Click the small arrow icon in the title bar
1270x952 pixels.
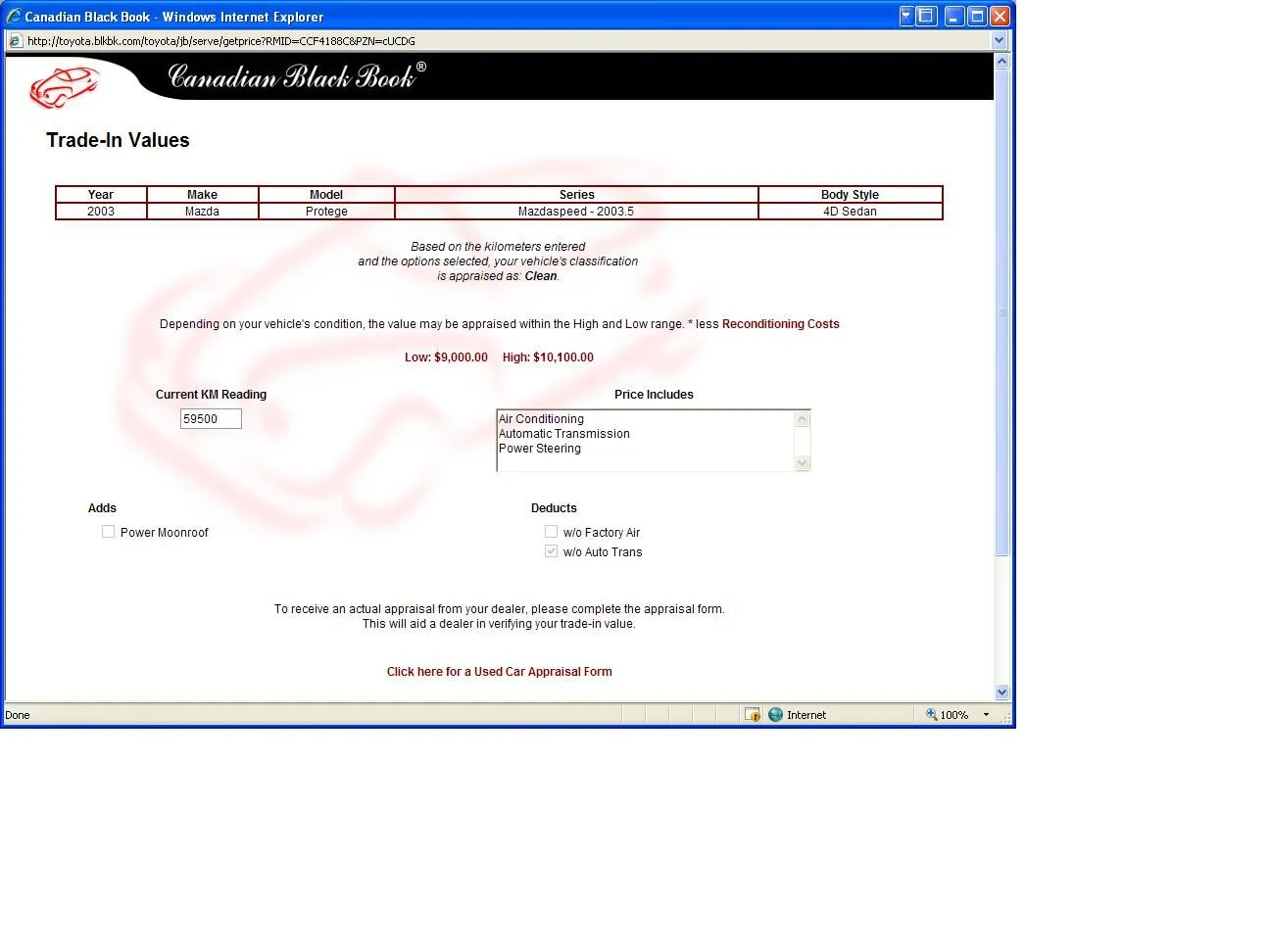906,16
